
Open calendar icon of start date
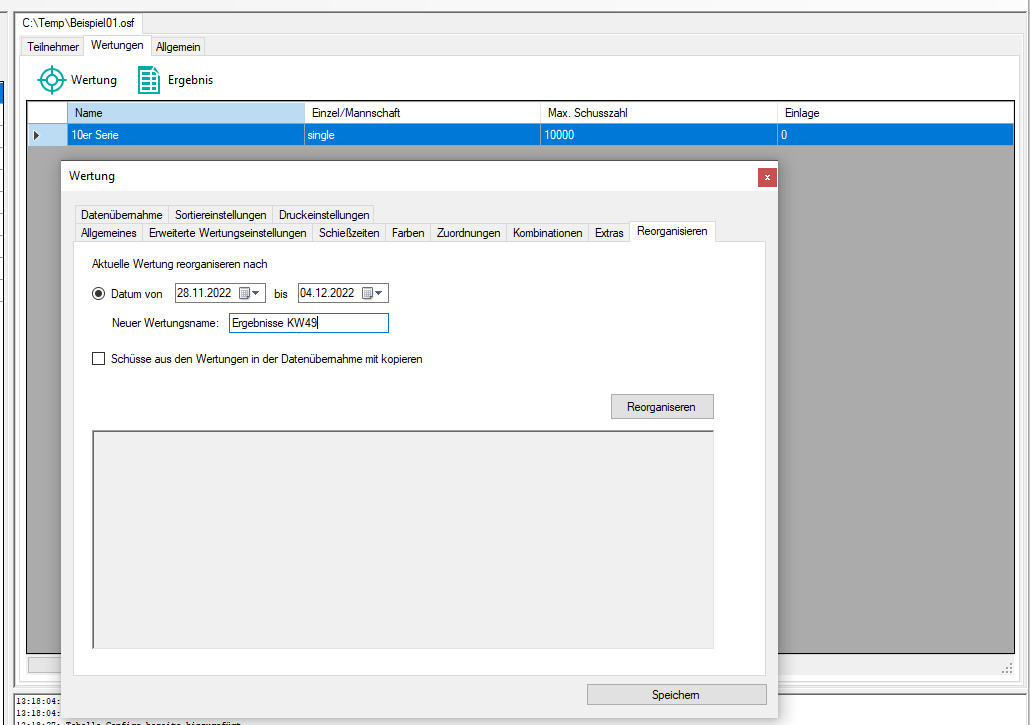point(244,293)
